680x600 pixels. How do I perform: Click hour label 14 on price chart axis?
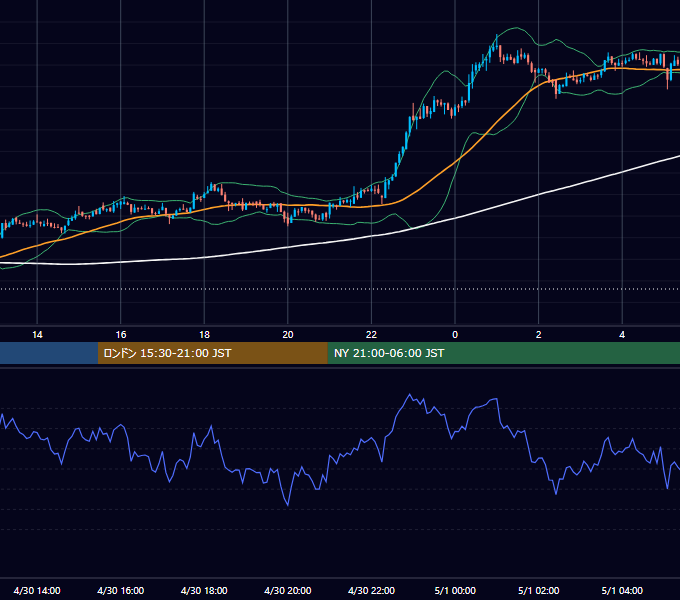[37, 335]
